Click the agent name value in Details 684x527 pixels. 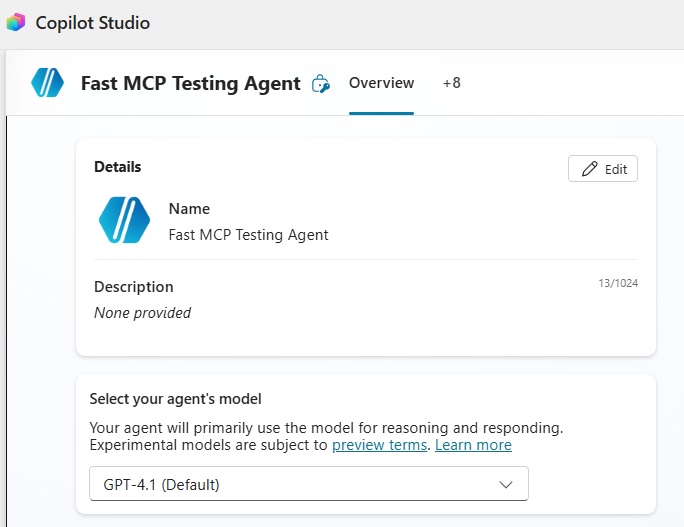point(248,235)
